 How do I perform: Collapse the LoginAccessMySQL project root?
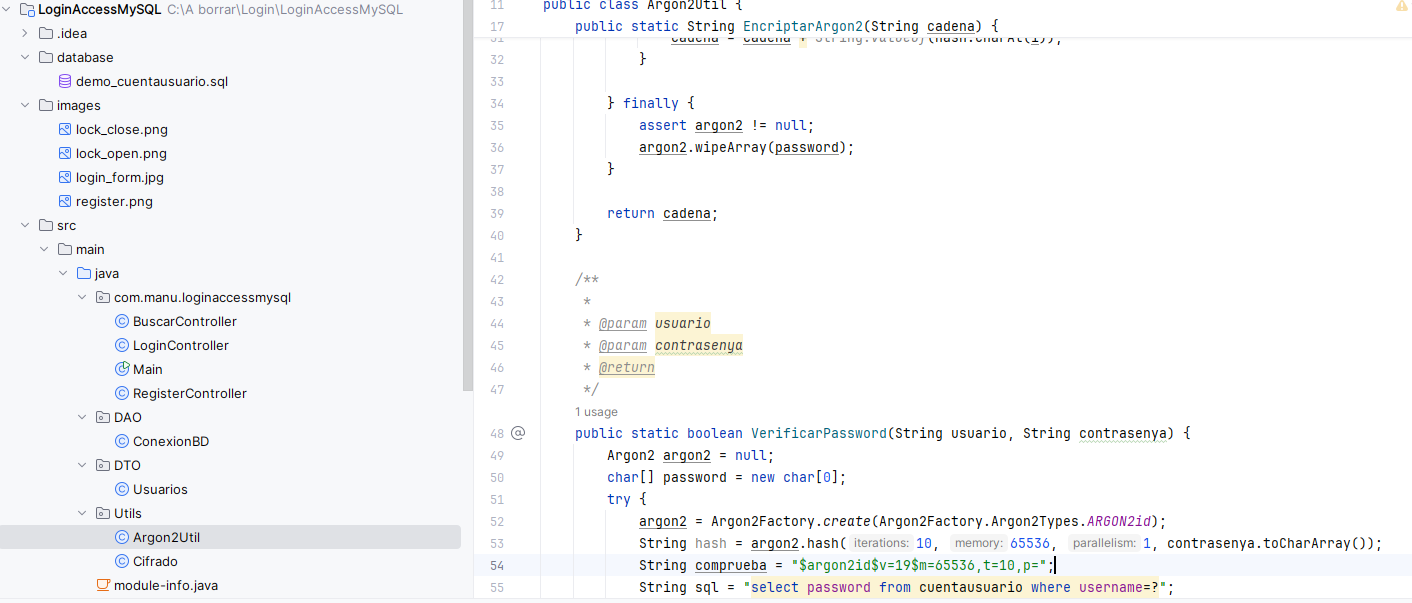pos(7,9)
